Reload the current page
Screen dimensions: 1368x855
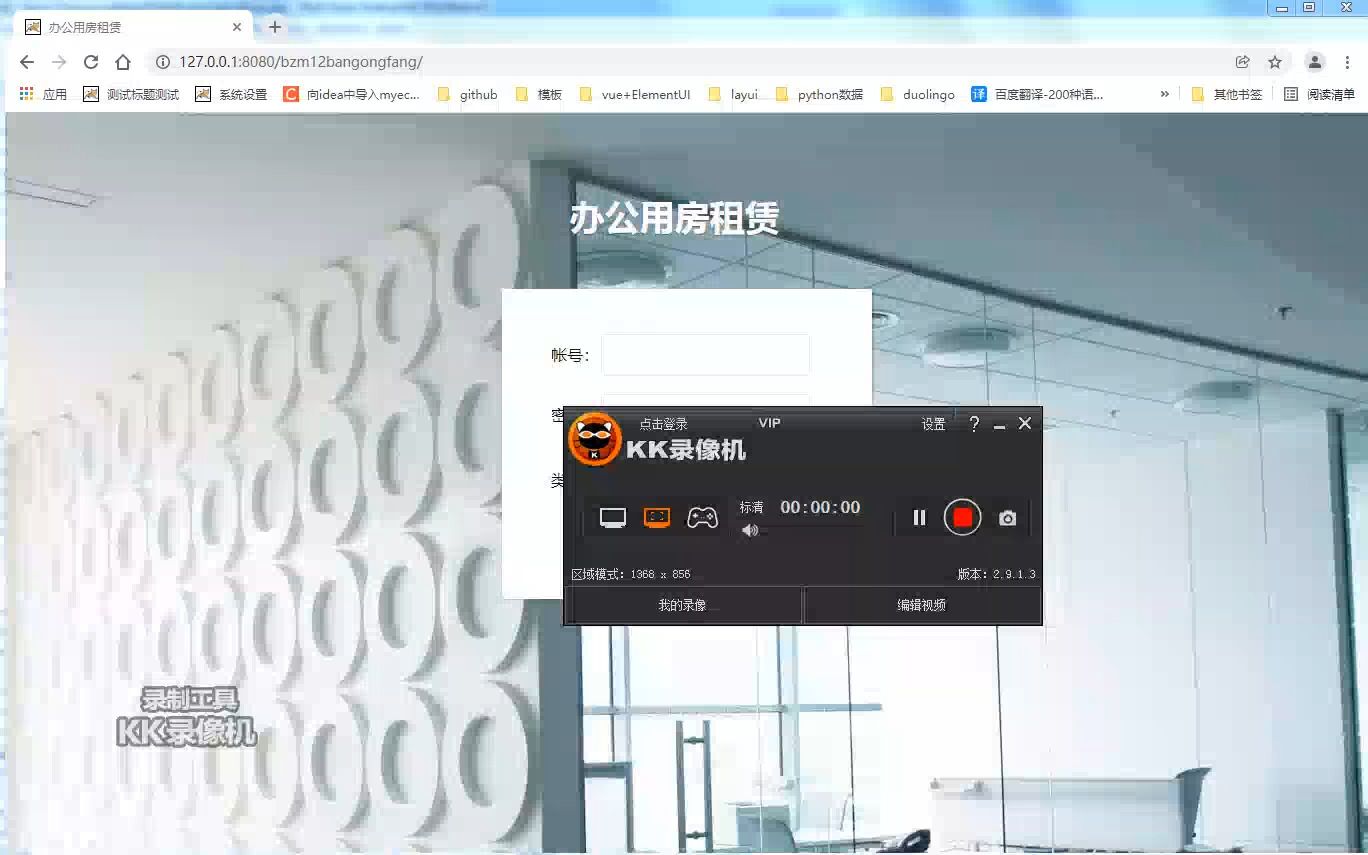click(x=91, y=62)
